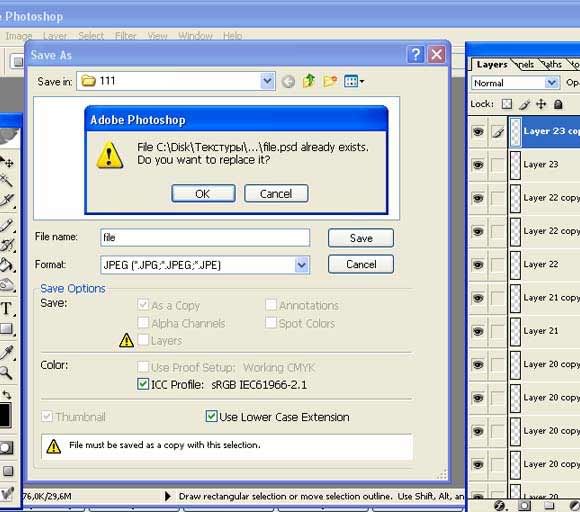Switch to the Channels tab
The height and width of the screenshot is (512, 580).
[526, 65]
